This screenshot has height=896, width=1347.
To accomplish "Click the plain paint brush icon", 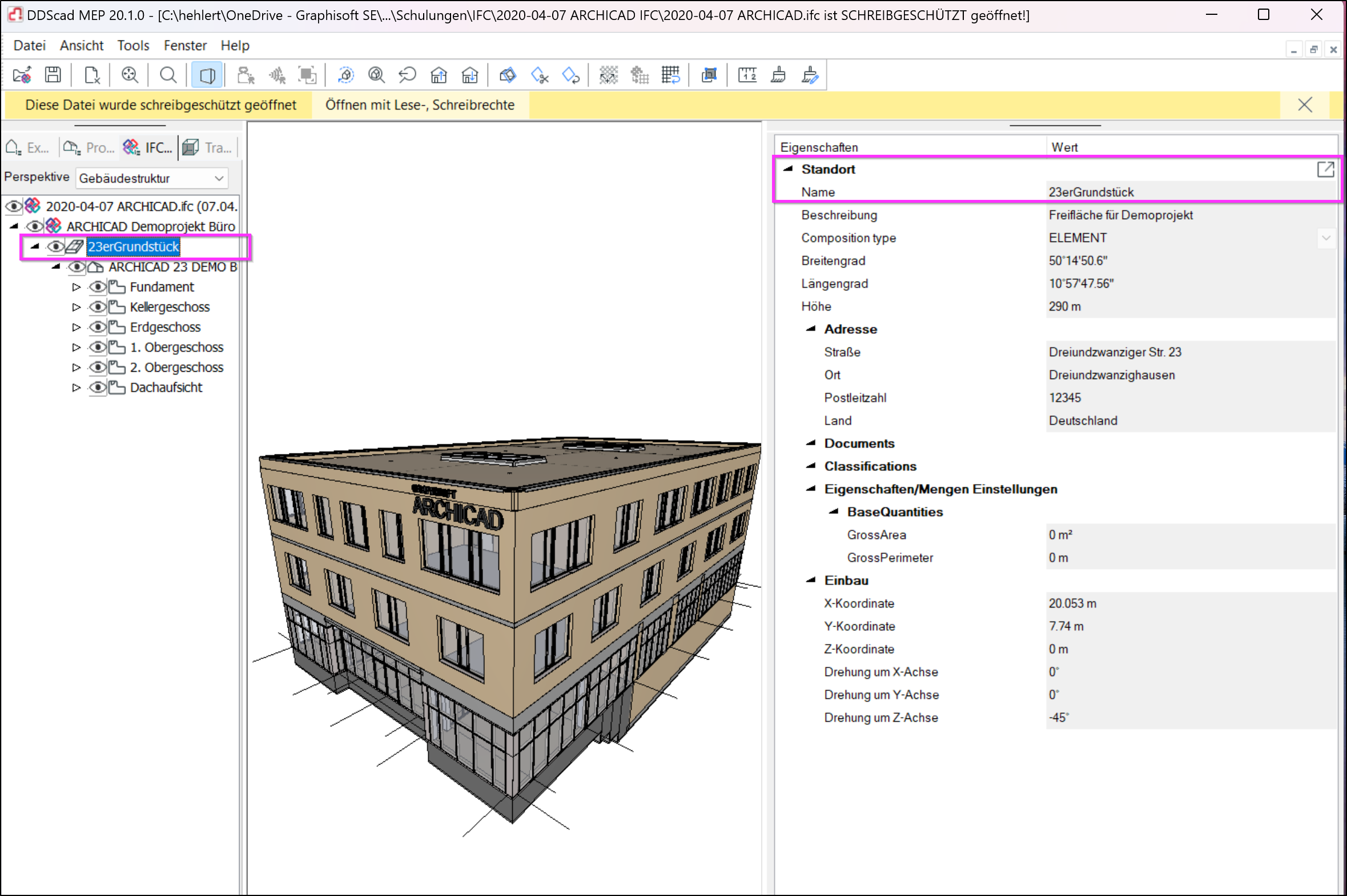I will 779,75.
